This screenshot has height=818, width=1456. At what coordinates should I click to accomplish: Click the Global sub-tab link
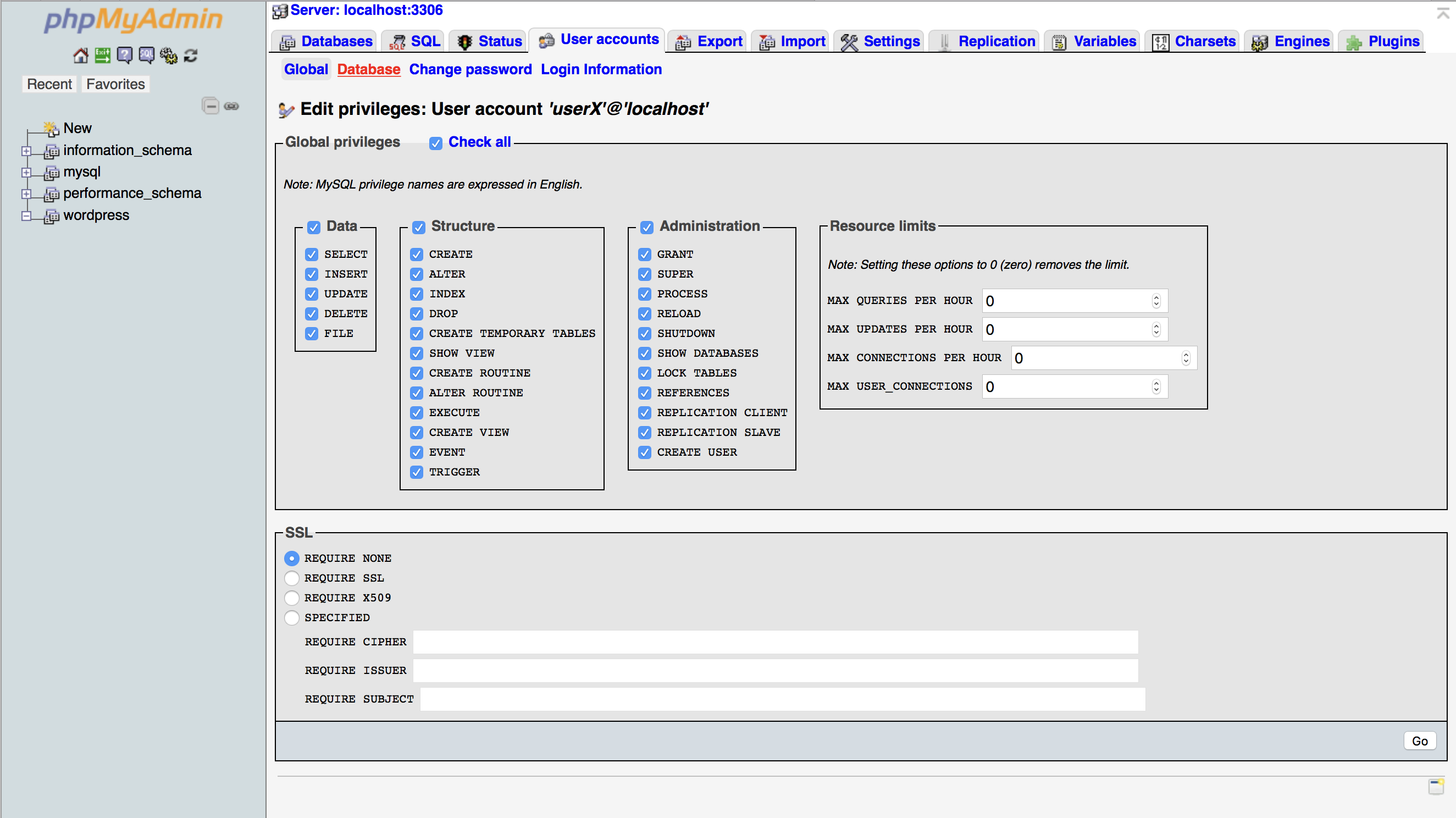click(x=306, y=69)
